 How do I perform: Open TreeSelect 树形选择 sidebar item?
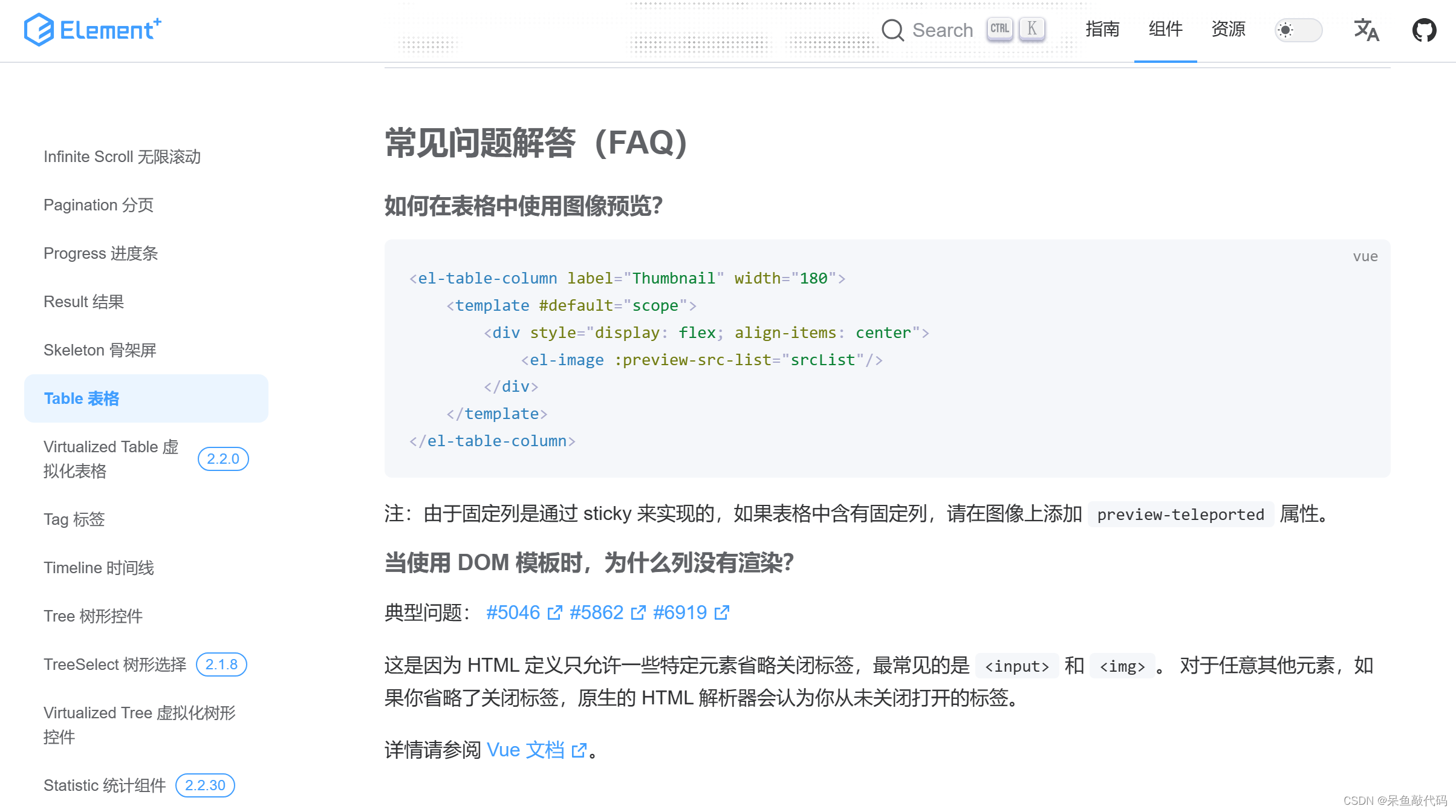(x=115, y=664)
